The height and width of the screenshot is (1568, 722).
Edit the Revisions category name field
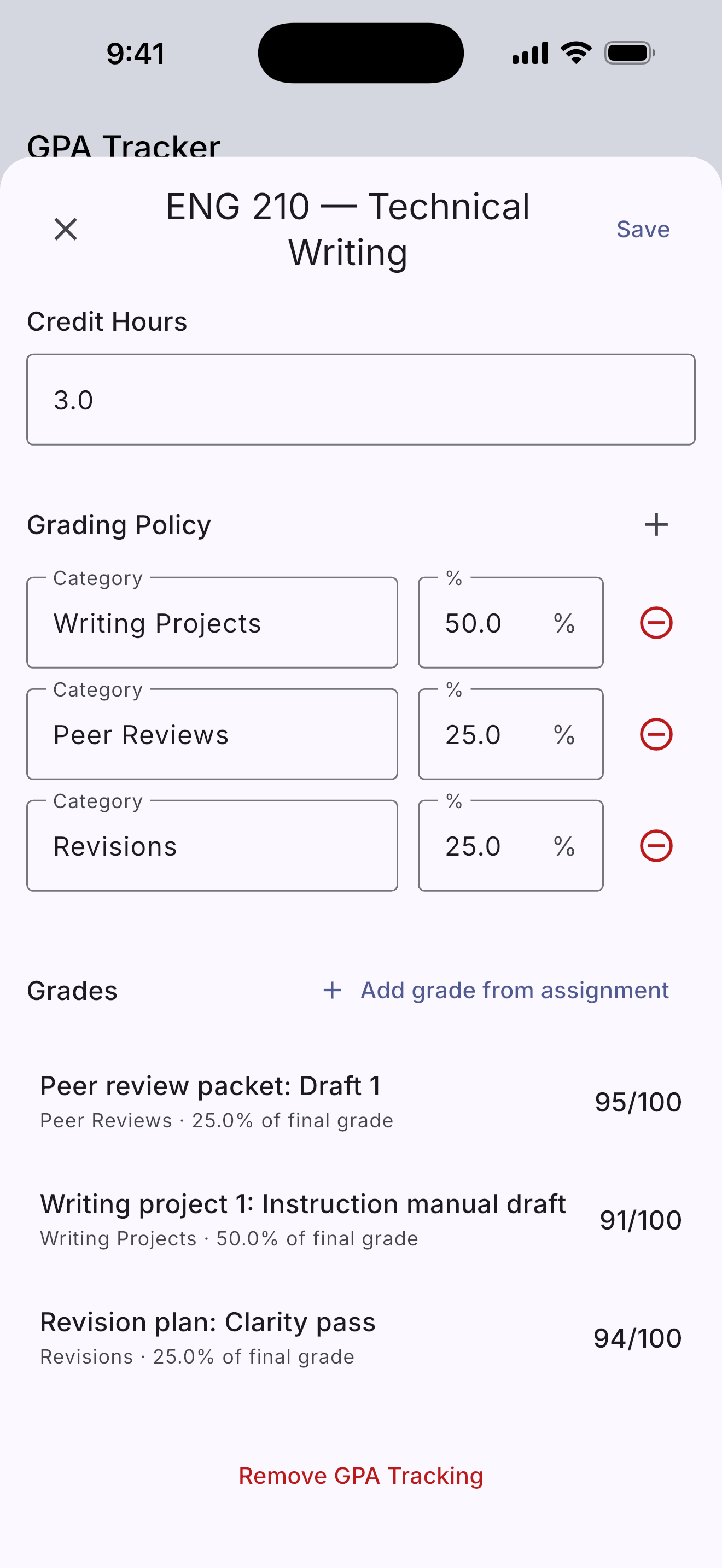click(x=212, y=845)
